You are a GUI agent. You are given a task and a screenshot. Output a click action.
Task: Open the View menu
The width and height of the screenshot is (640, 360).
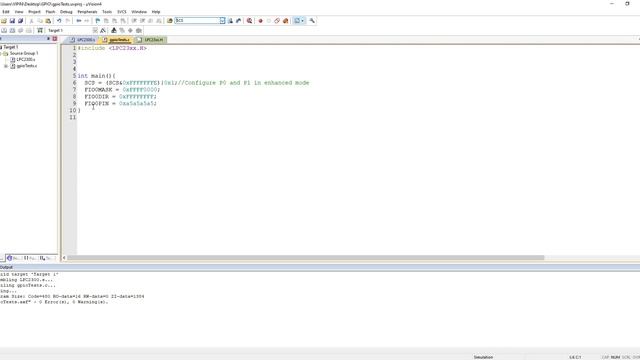coord(19,12)
